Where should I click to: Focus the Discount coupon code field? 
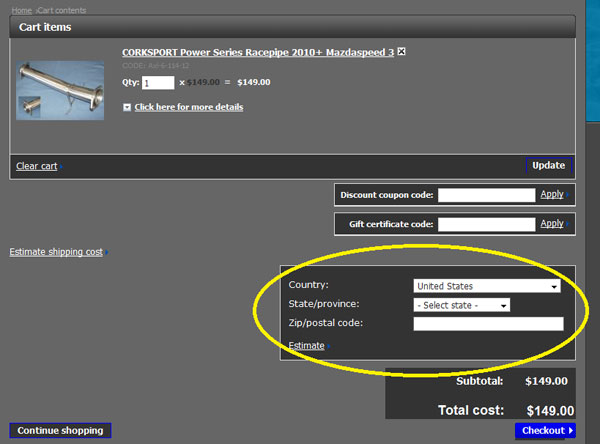coord(485,195)
